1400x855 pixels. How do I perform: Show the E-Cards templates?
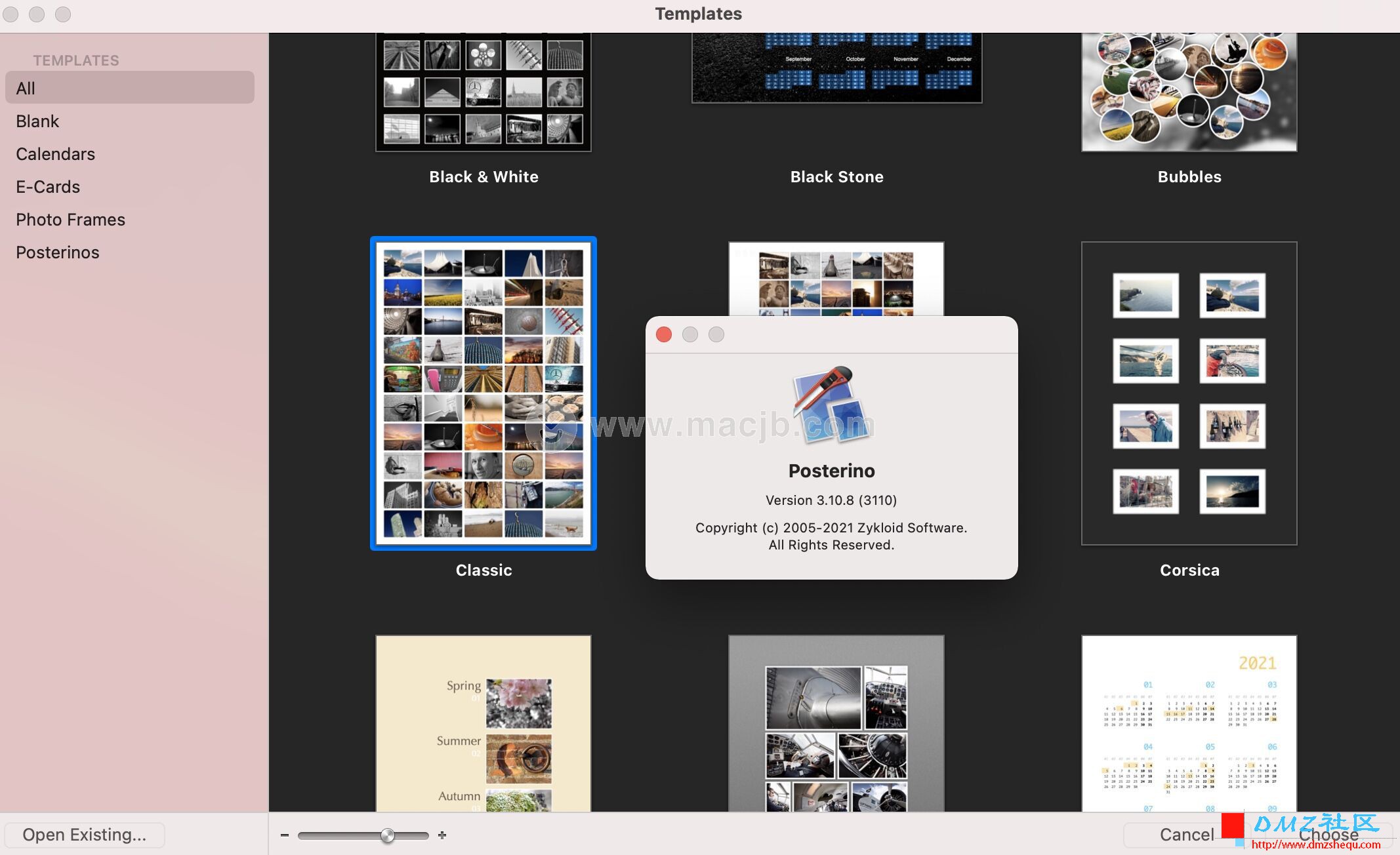[130, 187]
